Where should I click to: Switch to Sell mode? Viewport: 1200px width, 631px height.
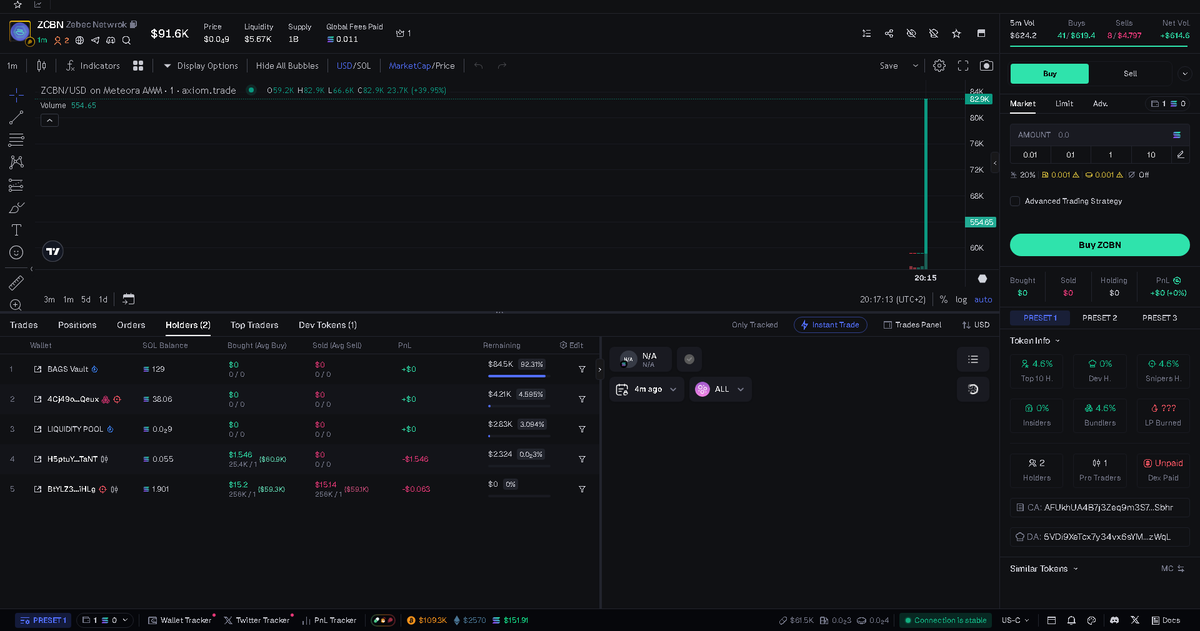[x=1130, y=73]
